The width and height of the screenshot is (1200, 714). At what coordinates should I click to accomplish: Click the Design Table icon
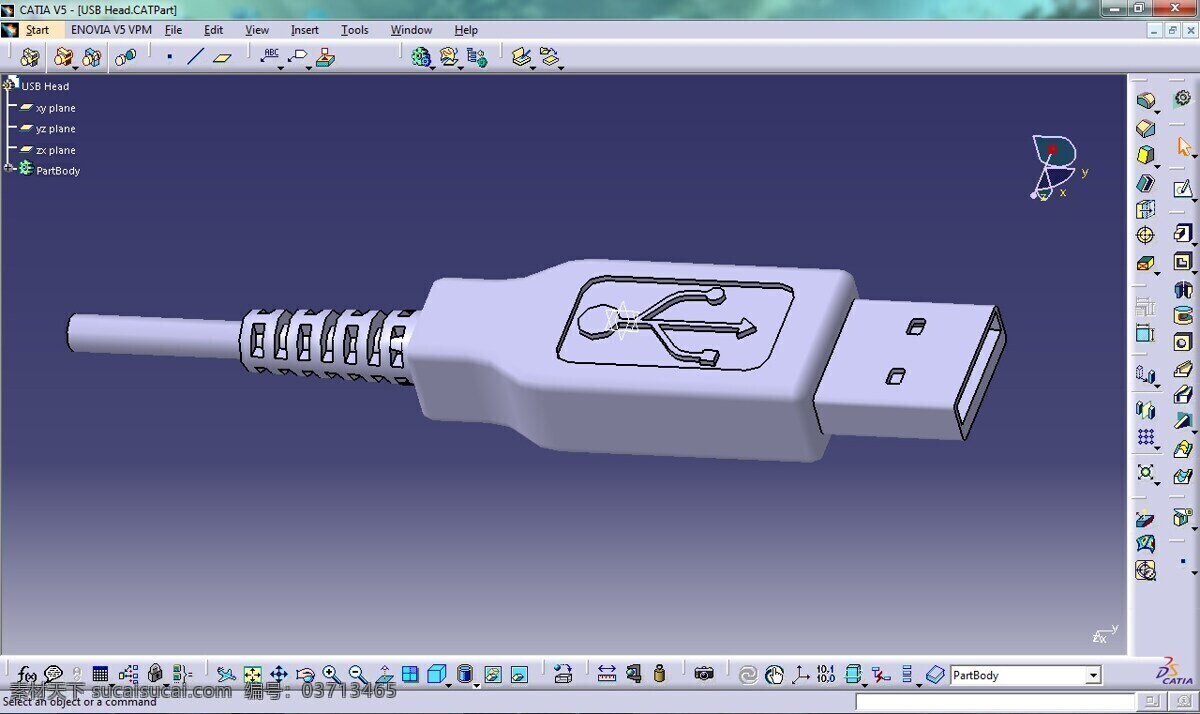click(100, 674)
